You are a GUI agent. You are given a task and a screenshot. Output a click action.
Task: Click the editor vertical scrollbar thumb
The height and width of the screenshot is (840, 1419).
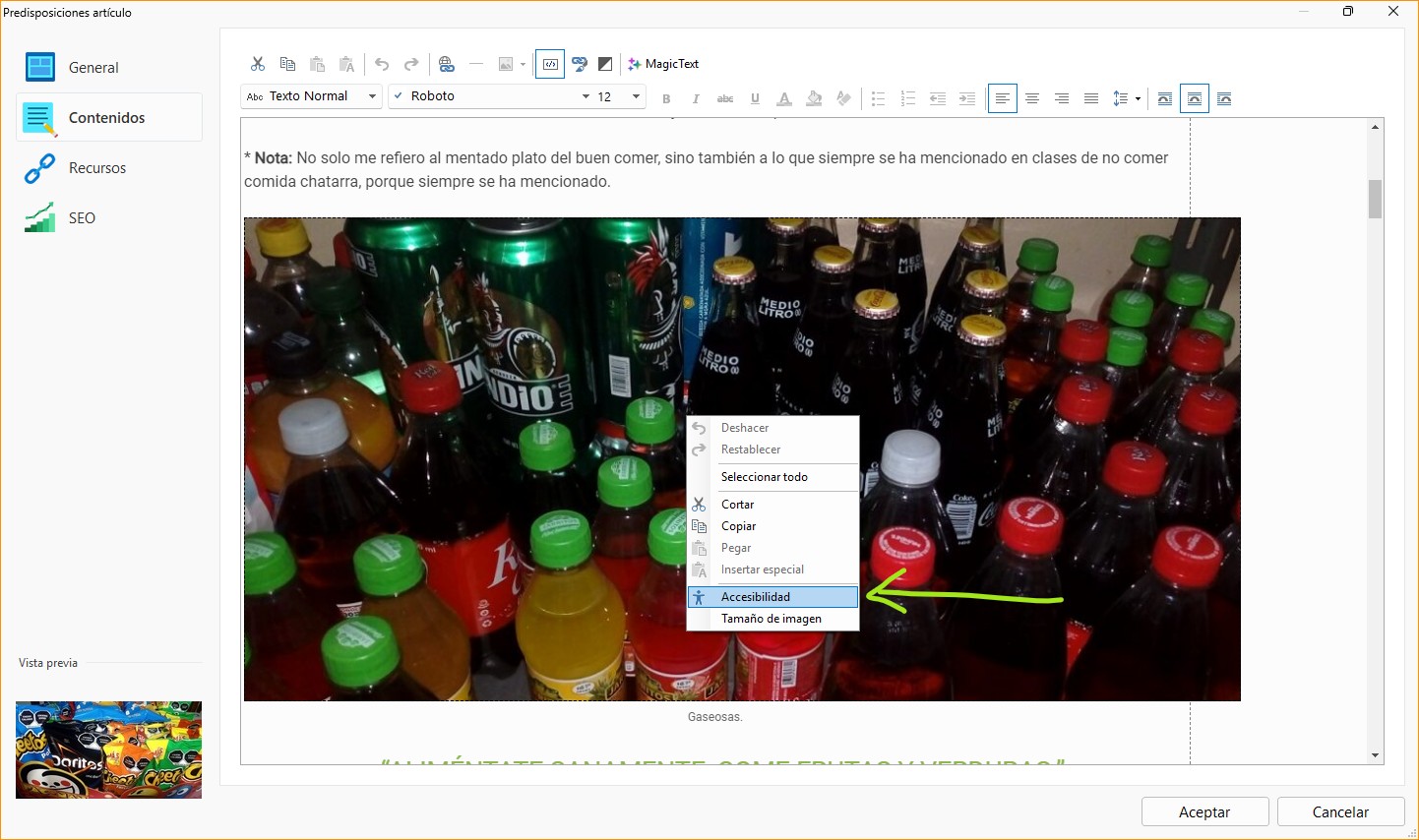pyautogui.click(x=1375, y=199)
